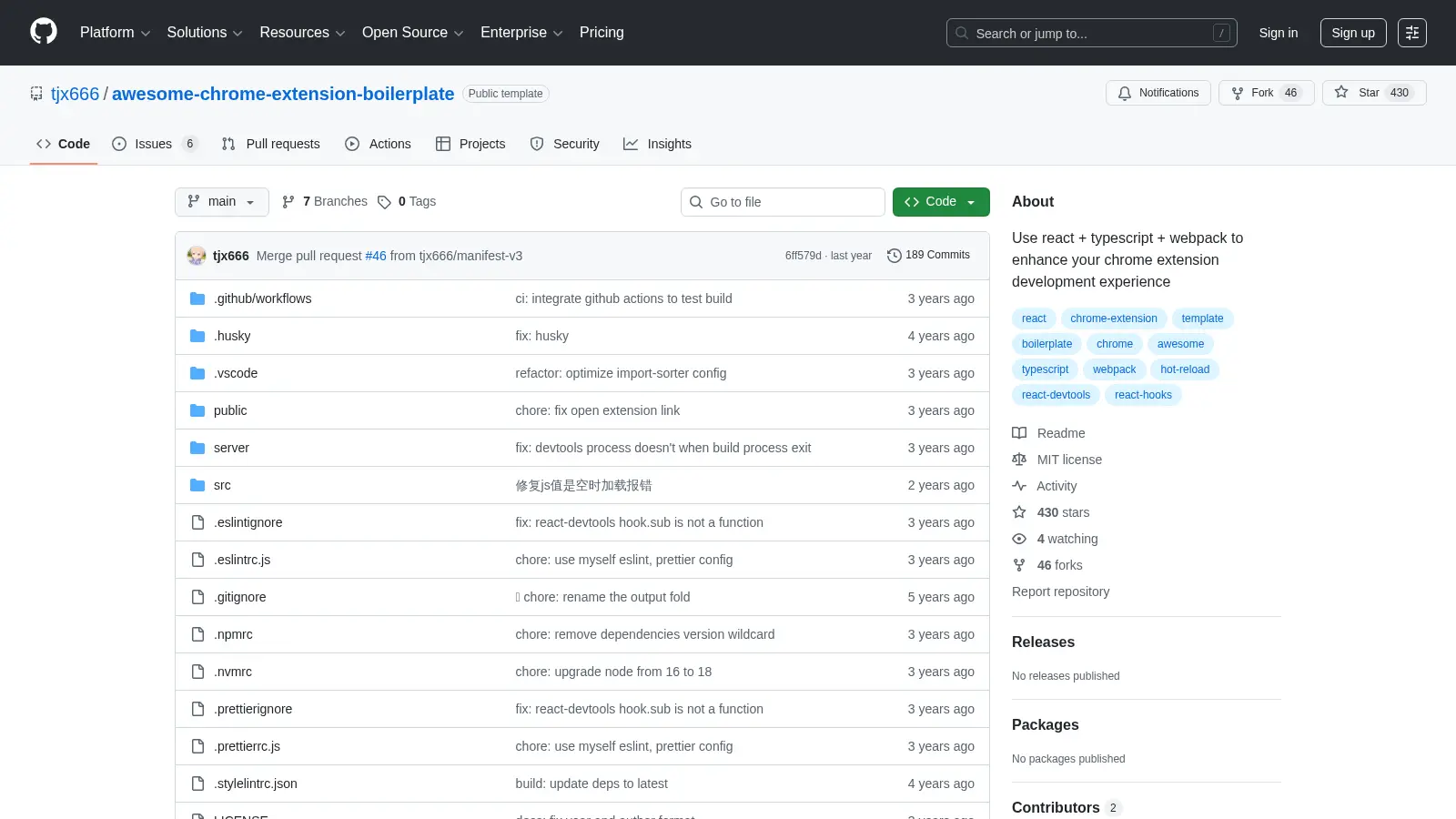Screen dimensions: 1456x819
Task: Open commit 'chore: fix open extension link'
Action: point(598,410)
